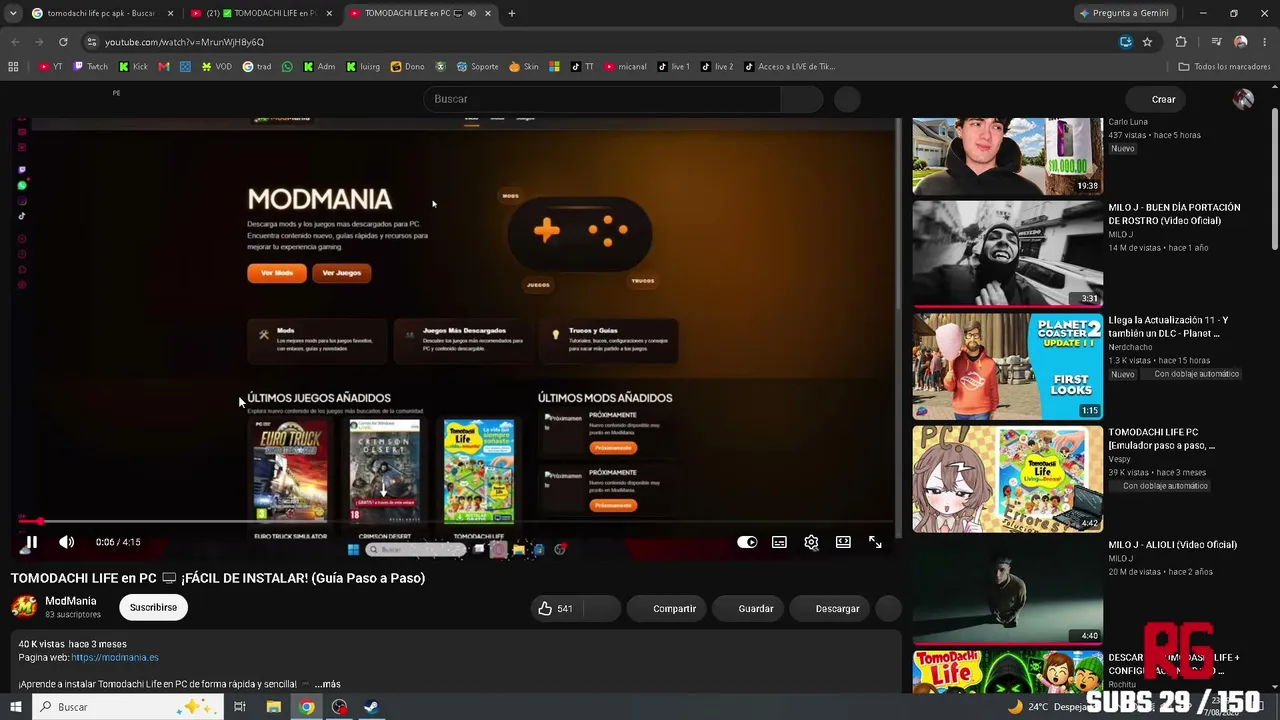
Task: Expand description with ...más
Action: click(x=327, y=684)
